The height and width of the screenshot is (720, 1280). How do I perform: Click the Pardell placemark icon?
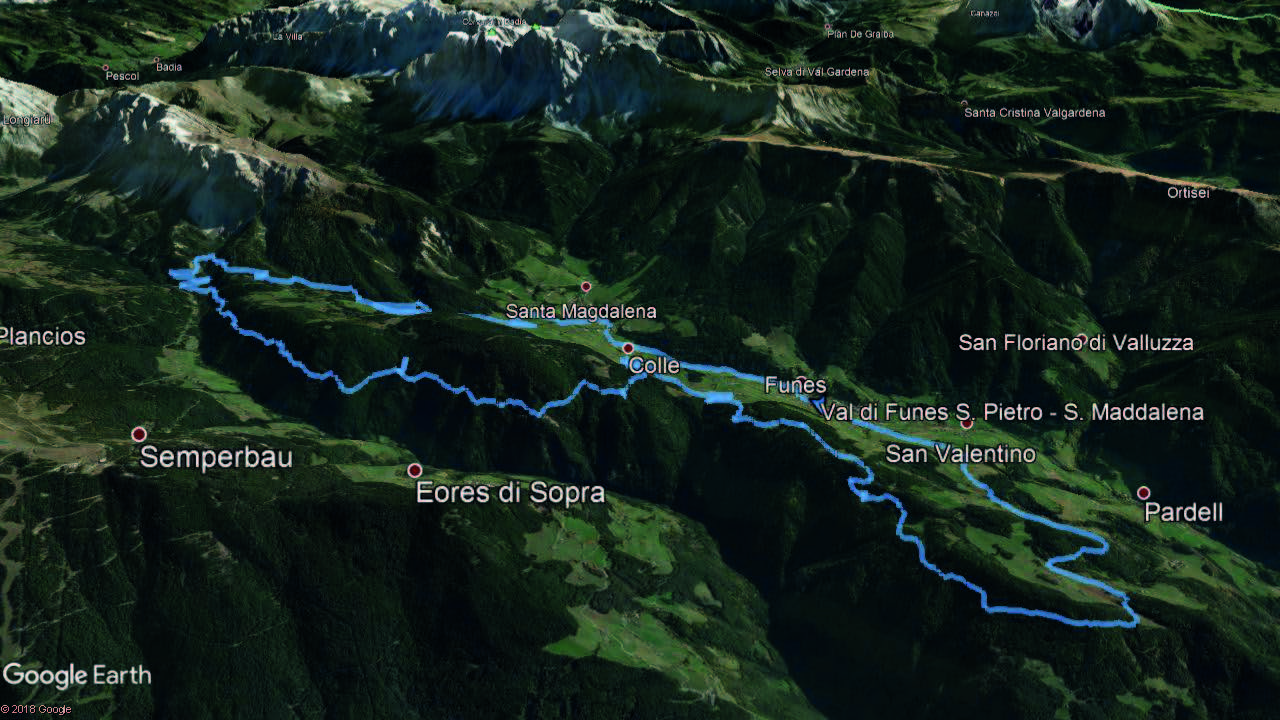(x=1143, y=493)
